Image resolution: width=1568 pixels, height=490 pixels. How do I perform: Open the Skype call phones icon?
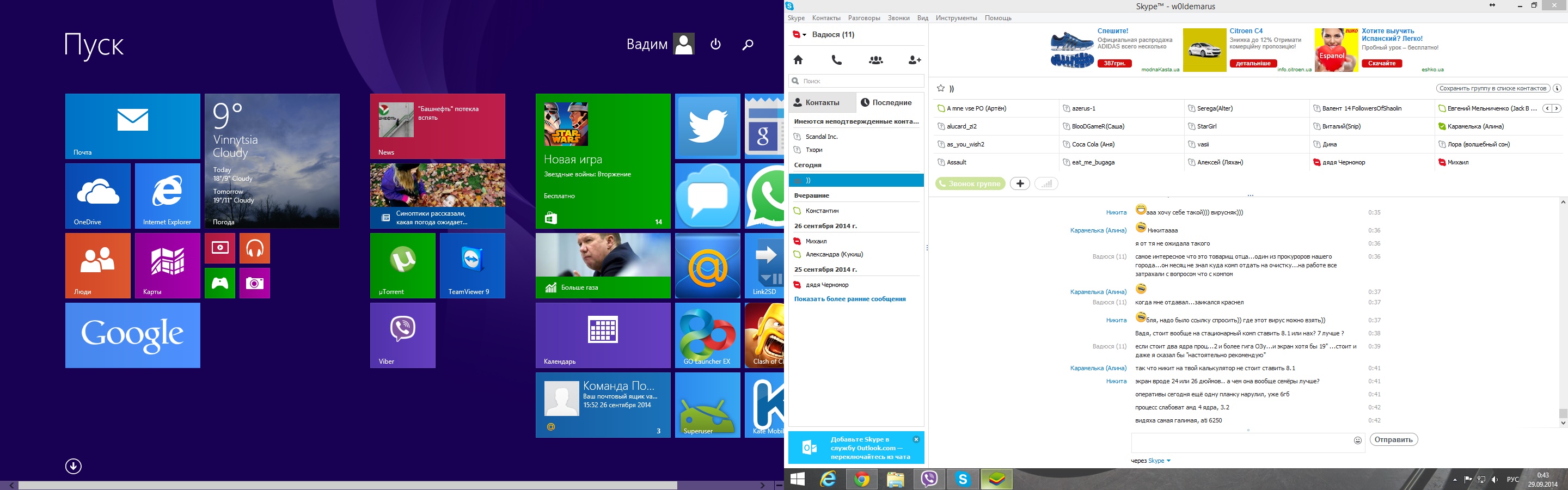click(837, 60)
